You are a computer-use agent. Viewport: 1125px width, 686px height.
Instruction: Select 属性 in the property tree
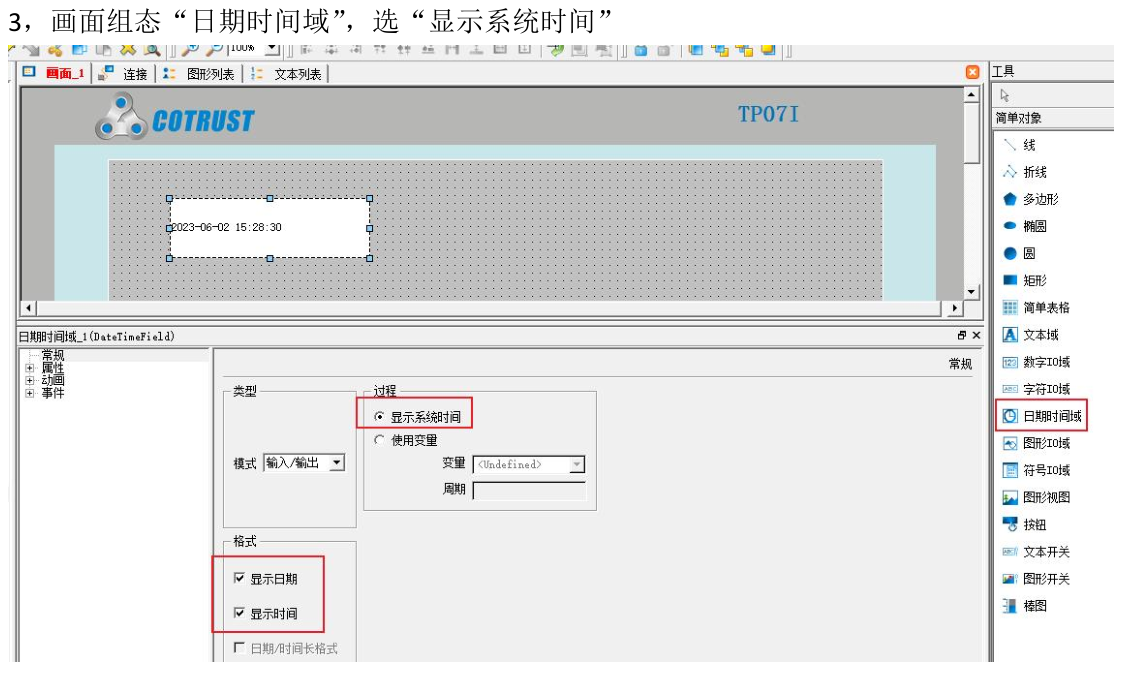[x=52, y=368]
